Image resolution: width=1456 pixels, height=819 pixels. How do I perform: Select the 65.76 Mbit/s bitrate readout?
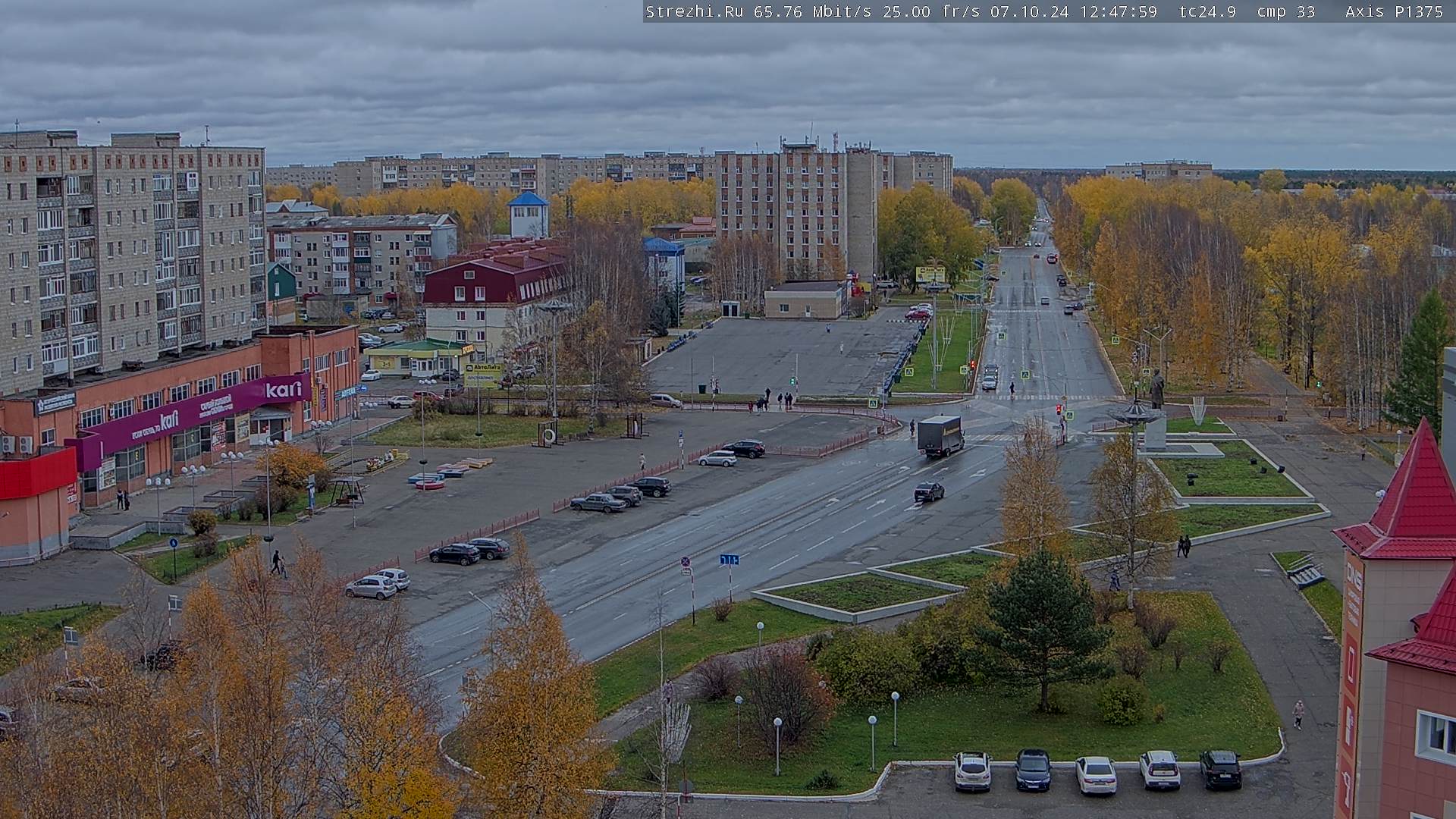click(814, 11)
